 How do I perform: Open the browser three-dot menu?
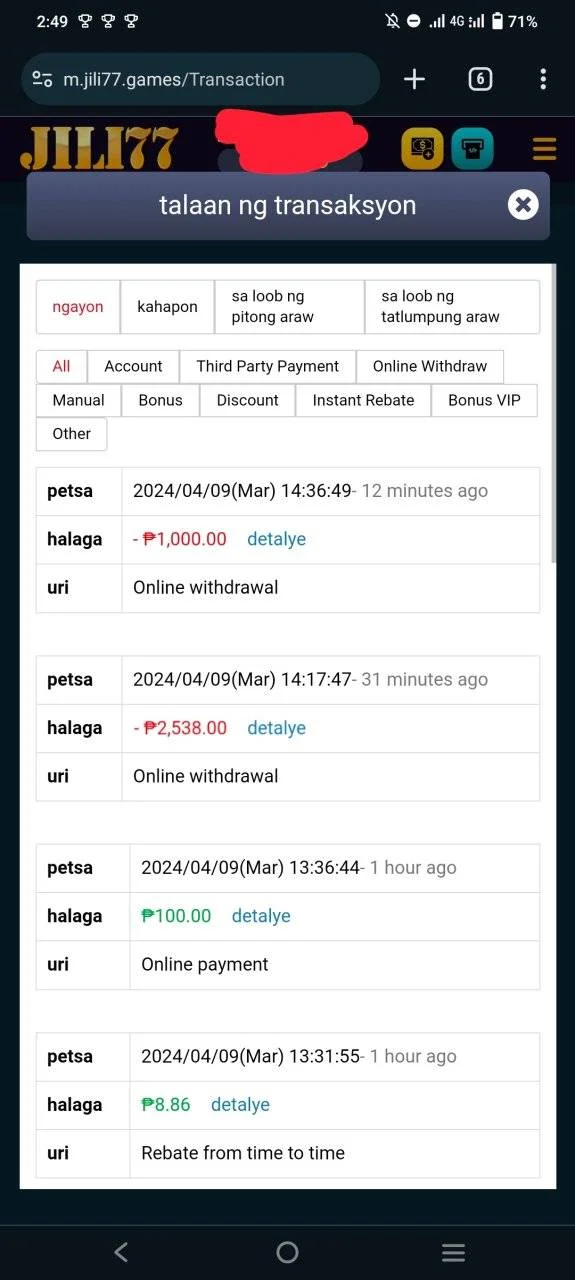pyautogui.click(x=543, y=79)
